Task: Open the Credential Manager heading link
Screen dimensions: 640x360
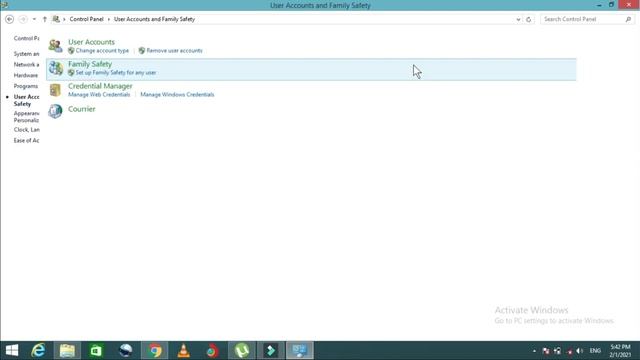Action: [x=100, y=86]
